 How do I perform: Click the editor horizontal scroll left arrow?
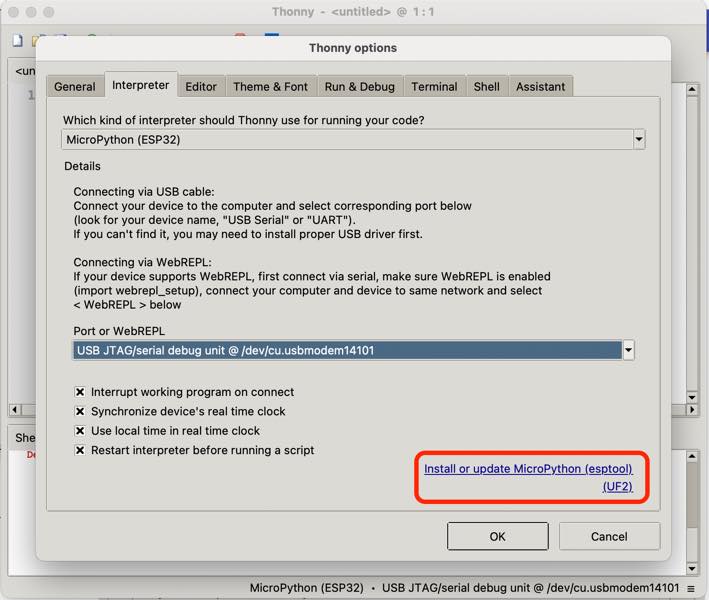click(x=15, y=410)
